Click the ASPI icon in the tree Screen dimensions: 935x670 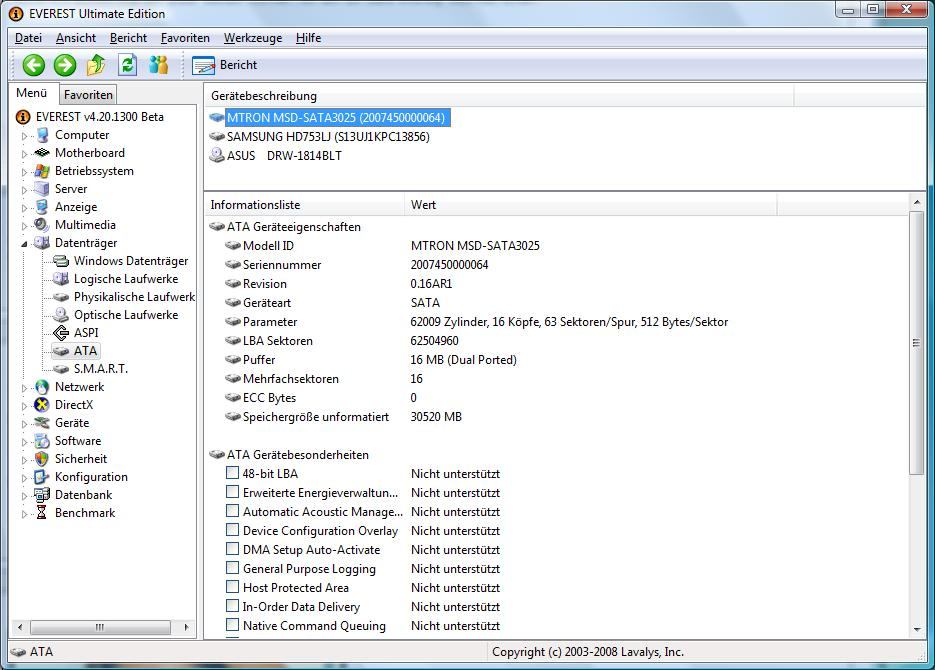click(x=61, y=333)
